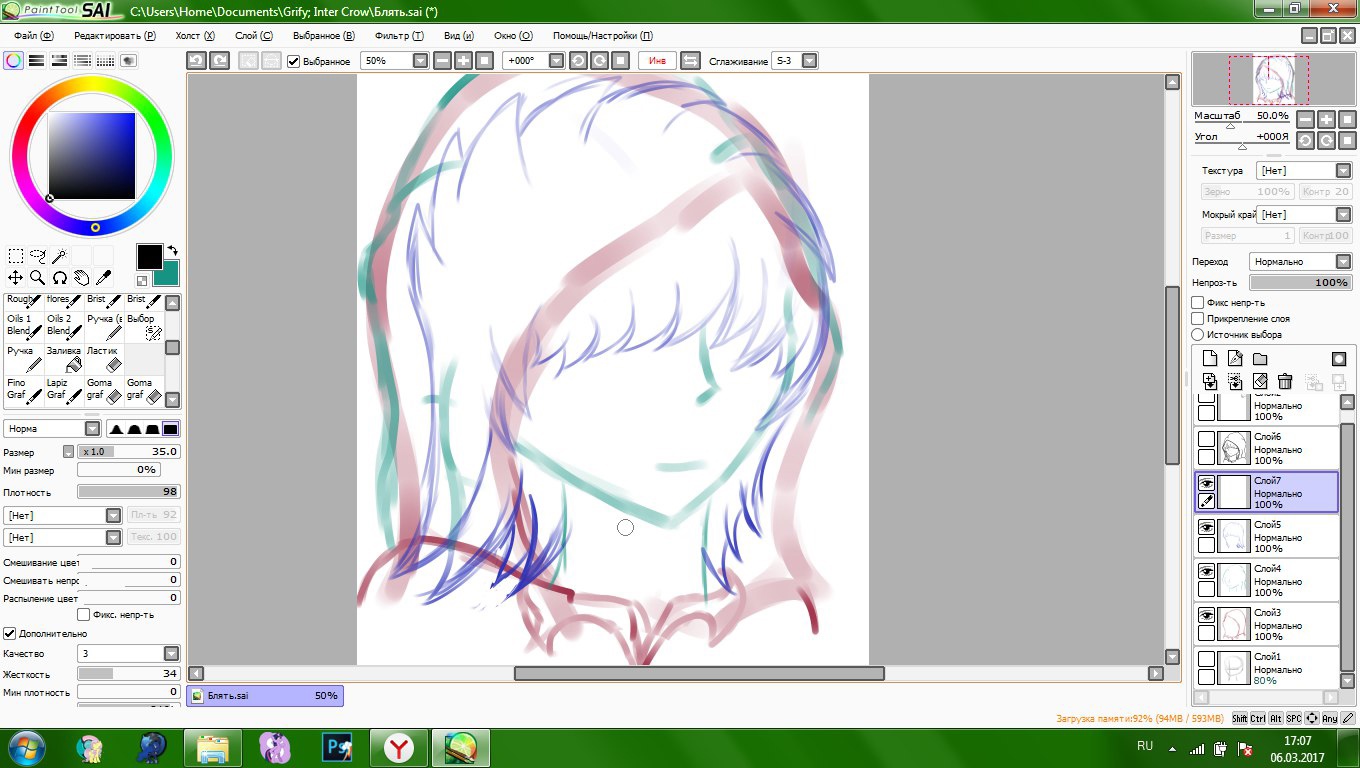
Task: Create a new layer in layers panel
Action: click(x=1210, y=359)
